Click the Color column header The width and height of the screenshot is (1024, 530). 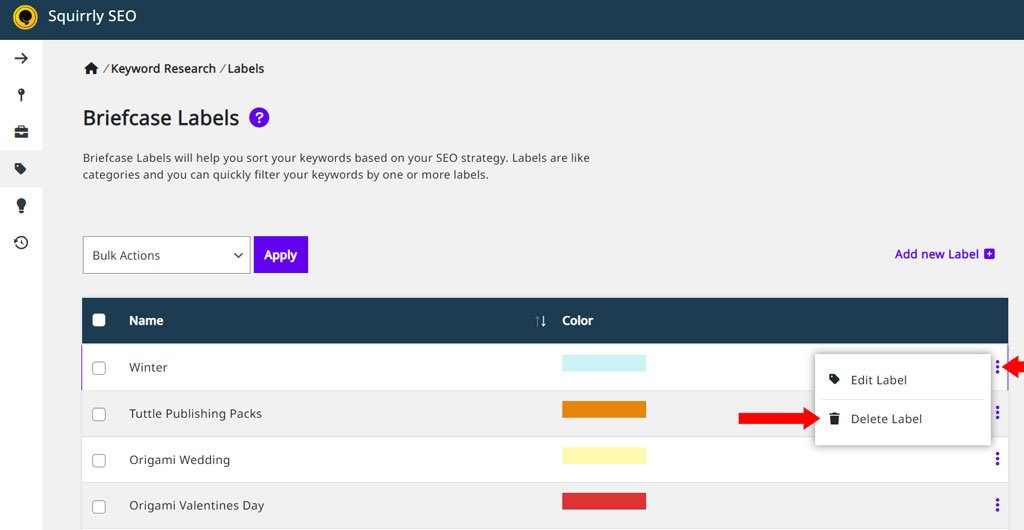click(x=578, y=320)
